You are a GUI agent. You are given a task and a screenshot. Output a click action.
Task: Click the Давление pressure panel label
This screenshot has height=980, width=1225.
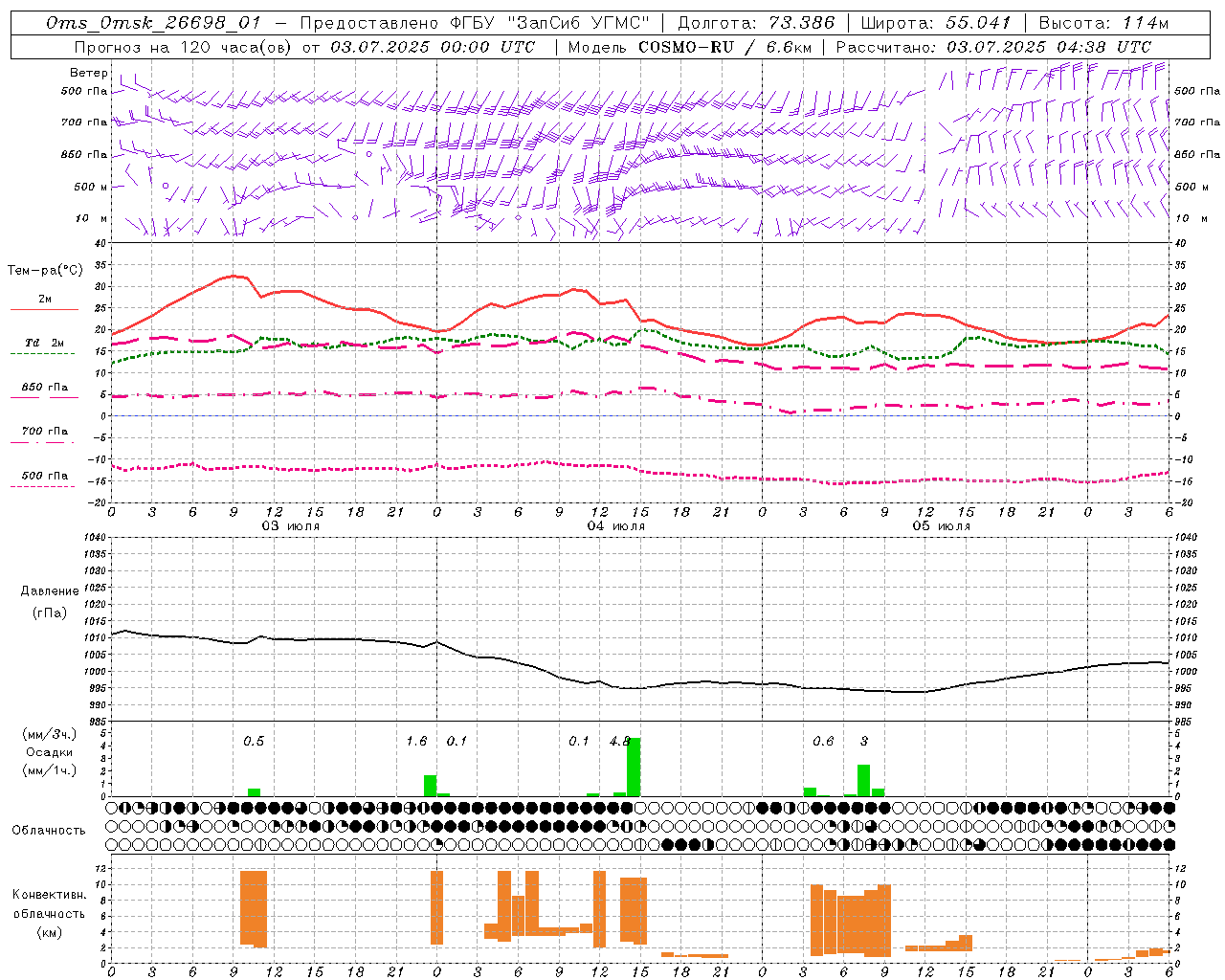pyautogui.click(x=50, y=591)
